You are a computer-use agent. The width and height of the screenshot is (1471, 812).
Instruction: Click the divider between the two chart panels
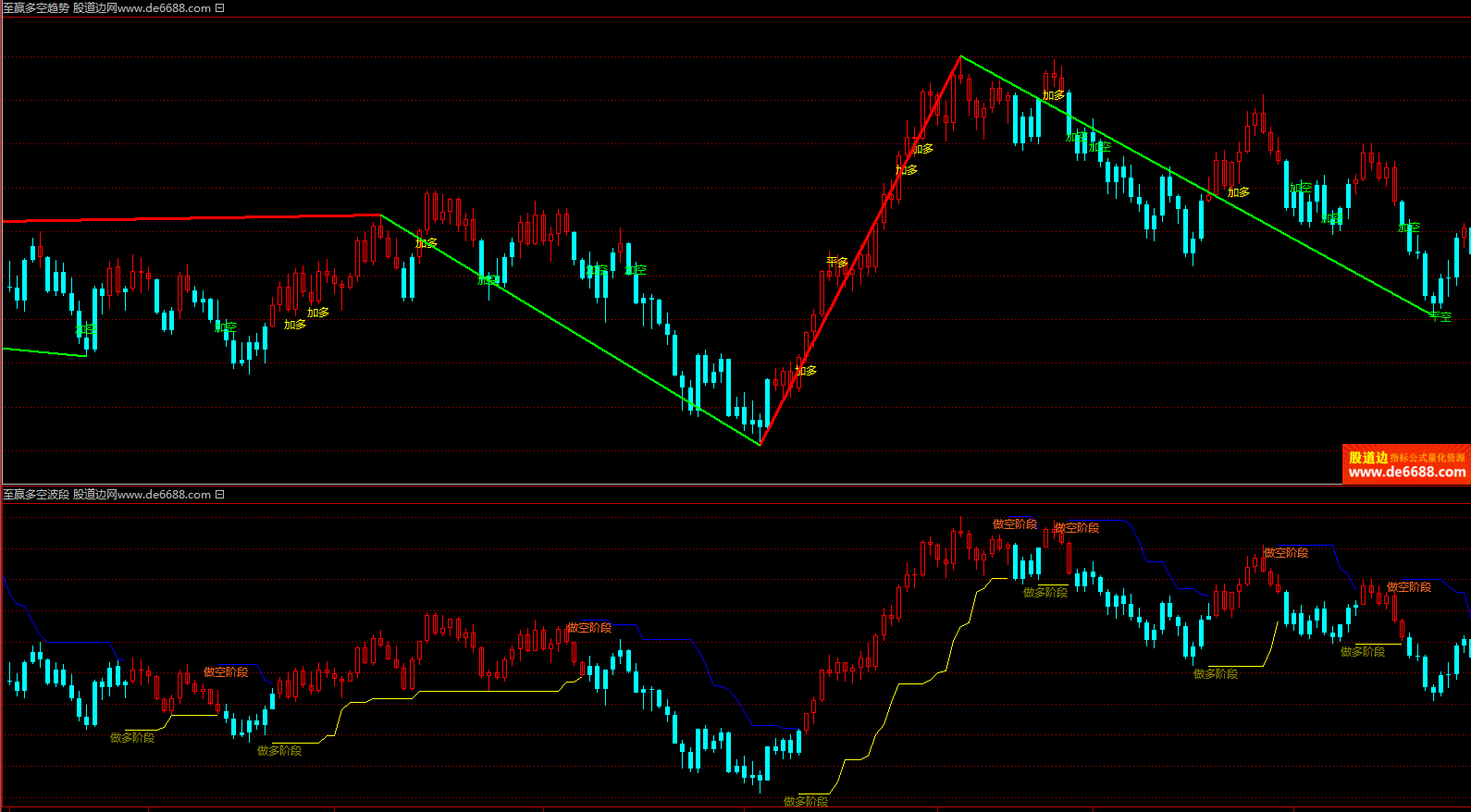(x=735, y=485)
